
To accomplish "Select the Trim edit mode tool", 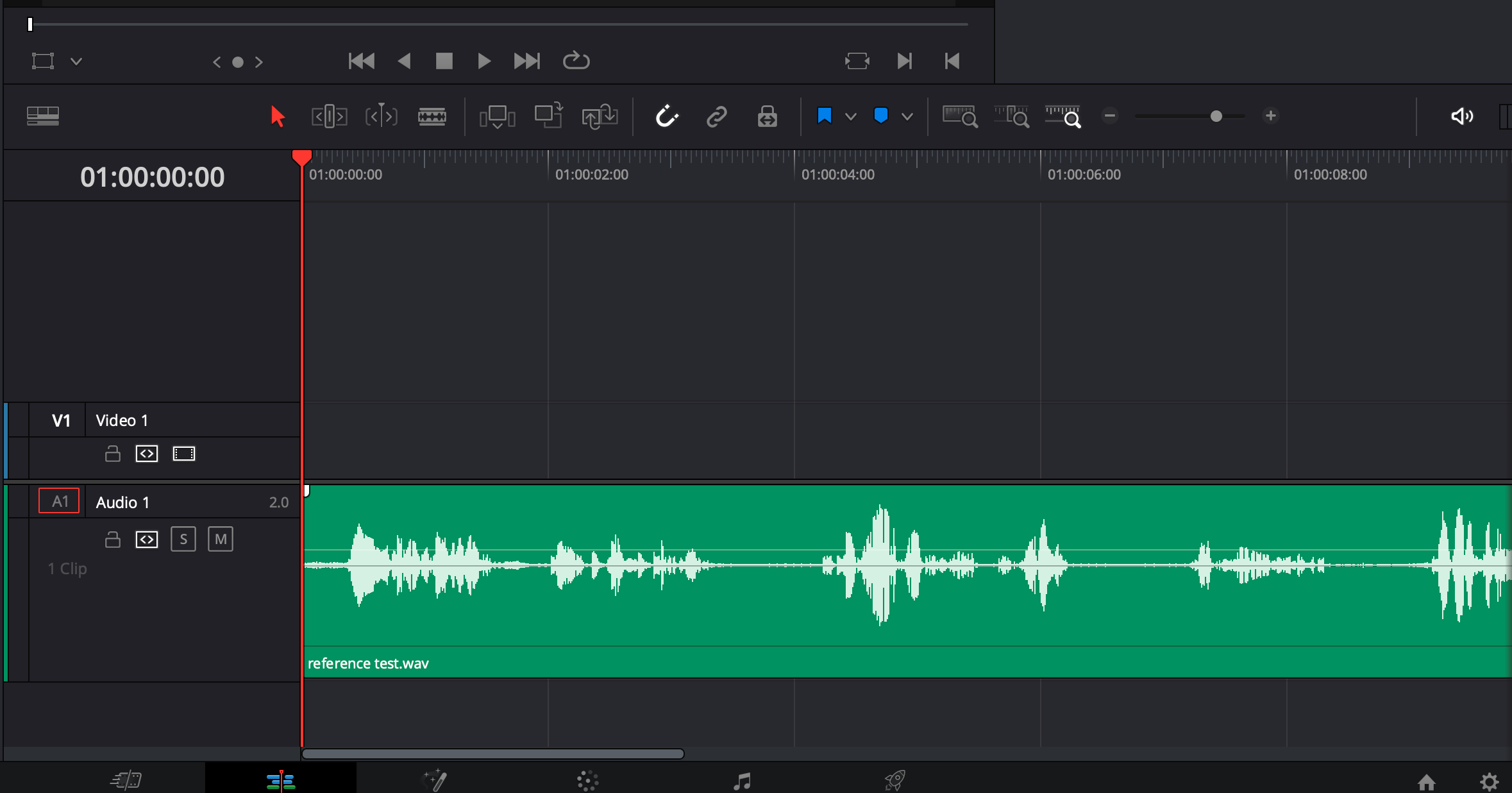I will [329, 116].
